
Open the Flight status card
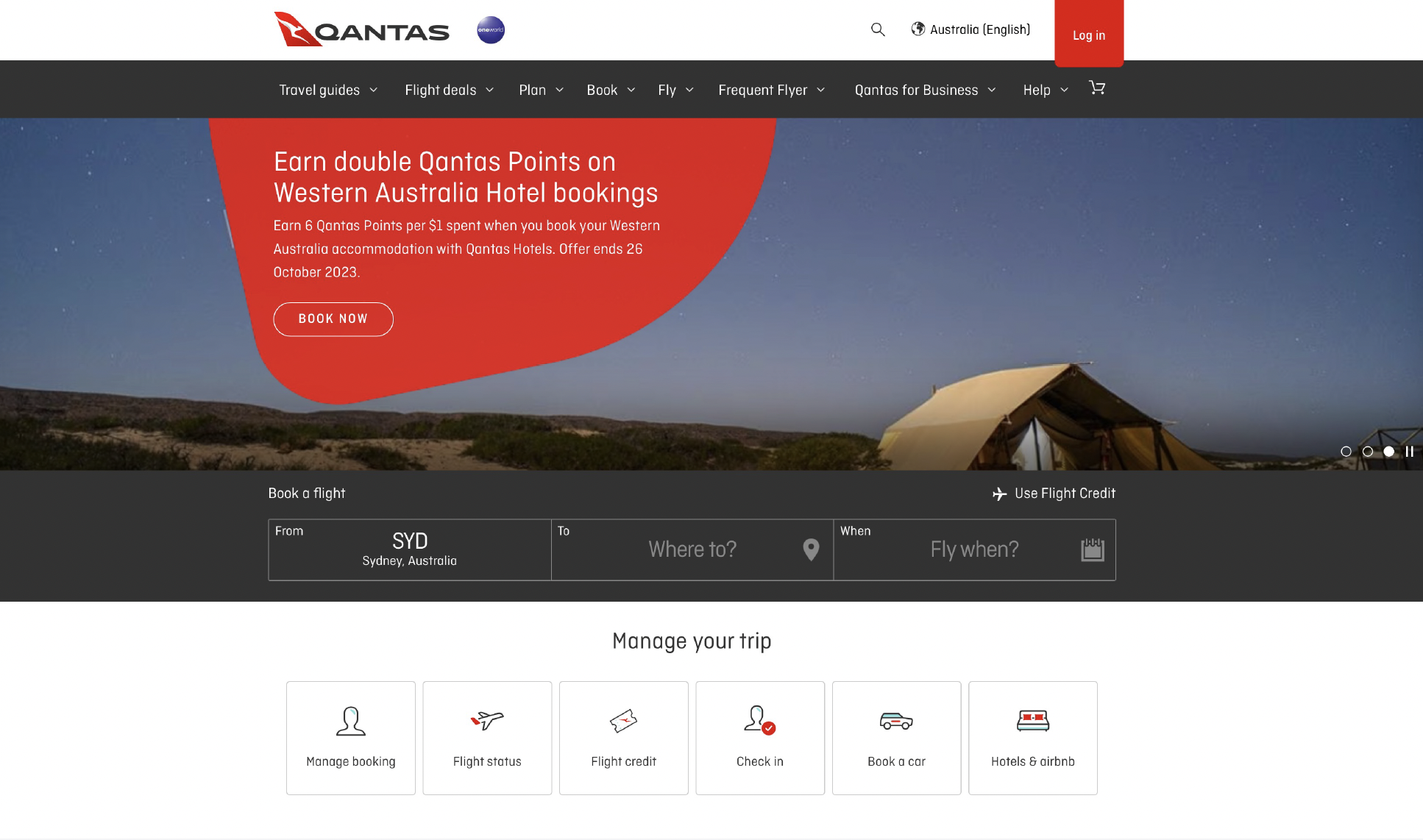[x=487, y=738]
